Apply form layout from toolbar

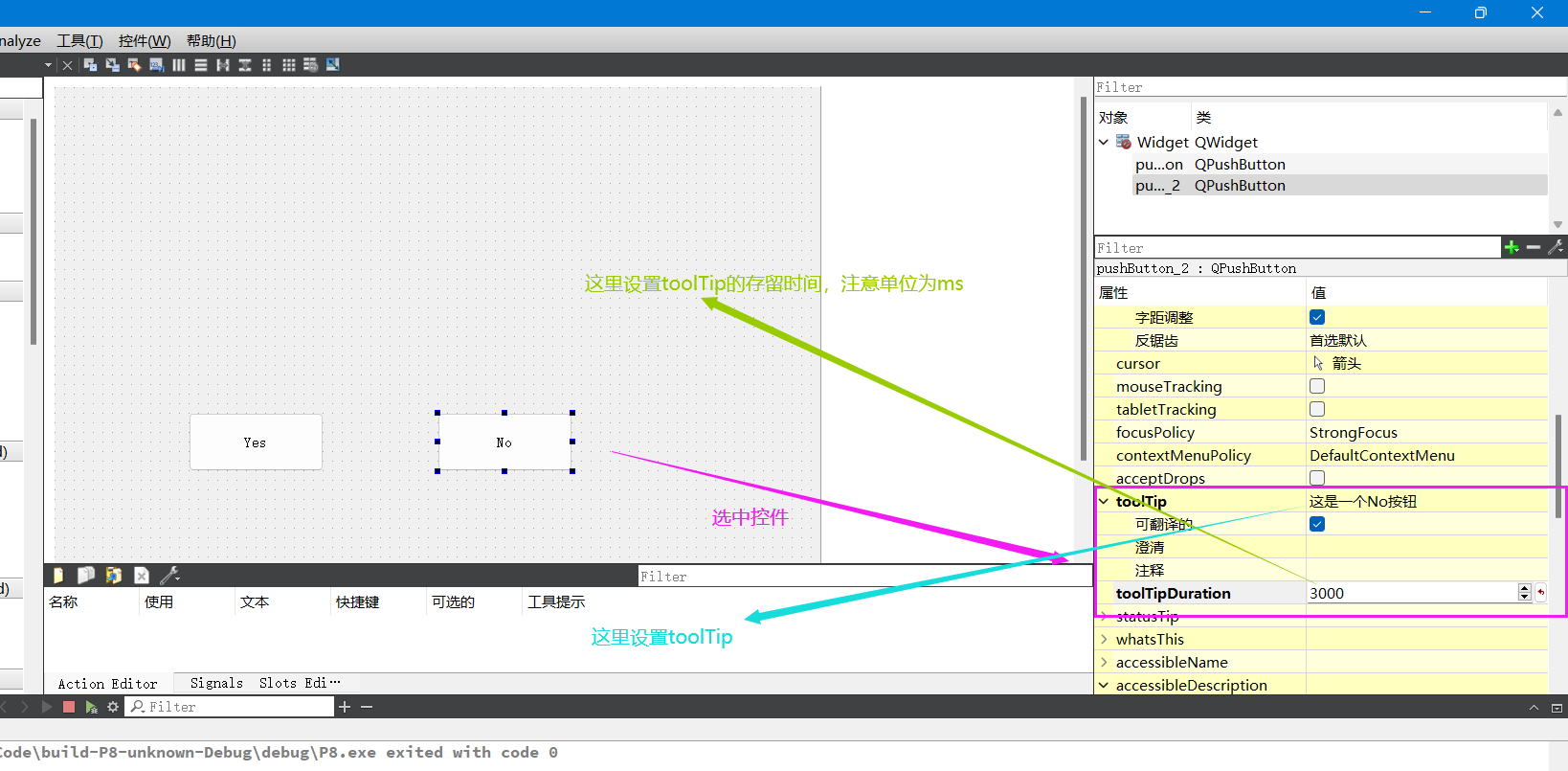coord(267,65)
